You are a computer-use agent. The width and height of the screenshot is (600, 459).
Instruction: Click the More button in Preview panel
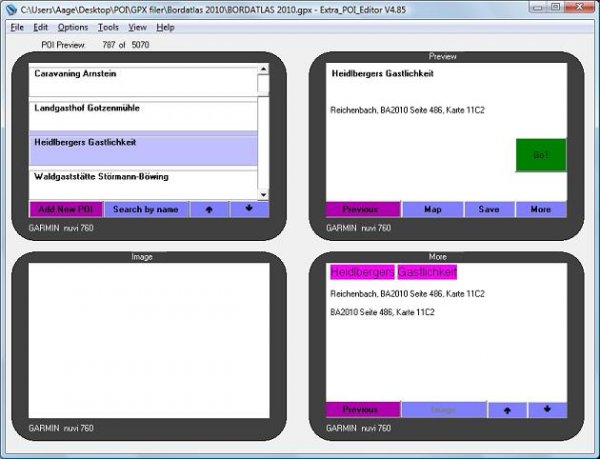pos(541,210)
